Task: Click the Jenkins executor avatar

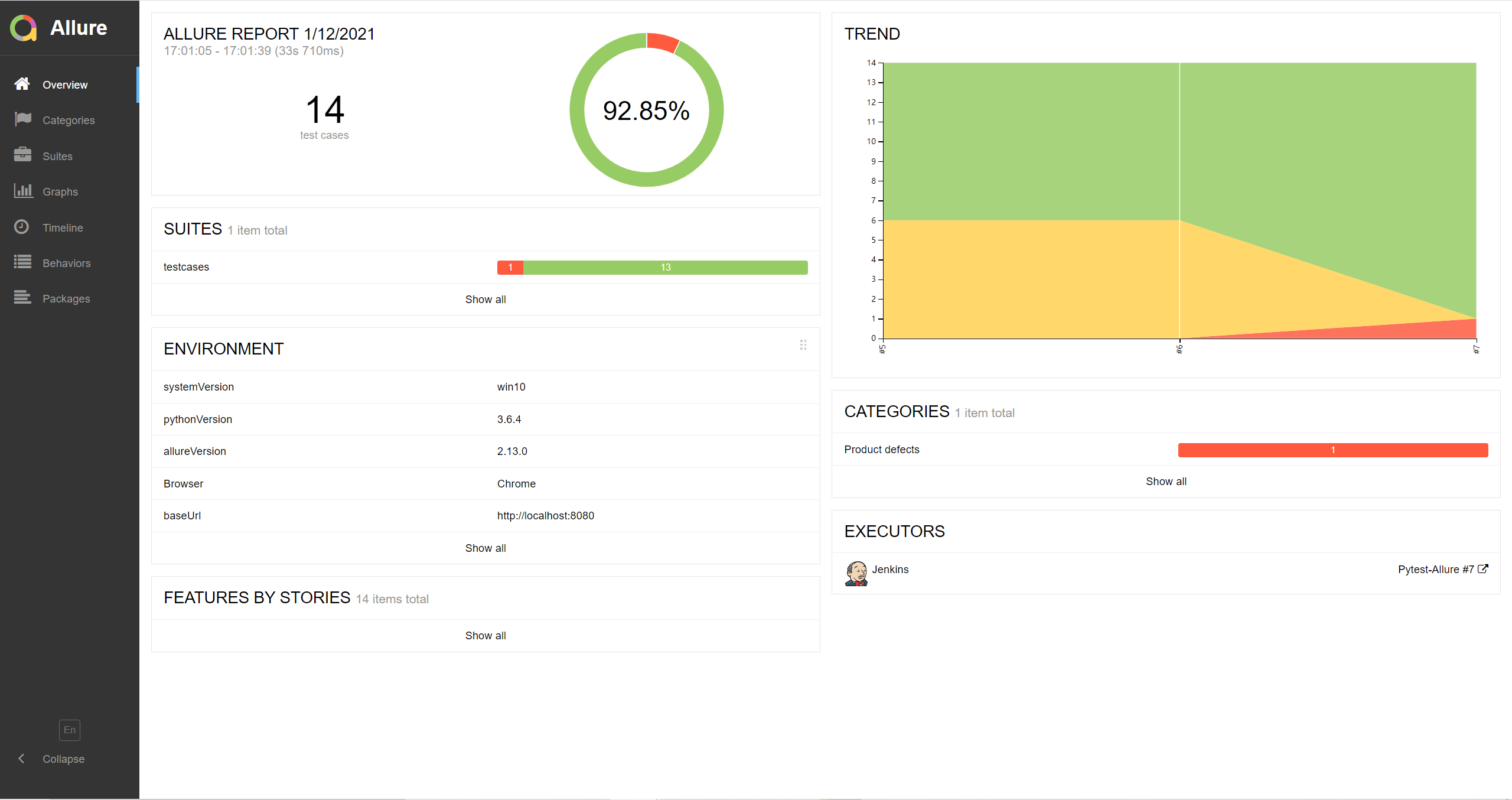Action: [x=856, y=573]
